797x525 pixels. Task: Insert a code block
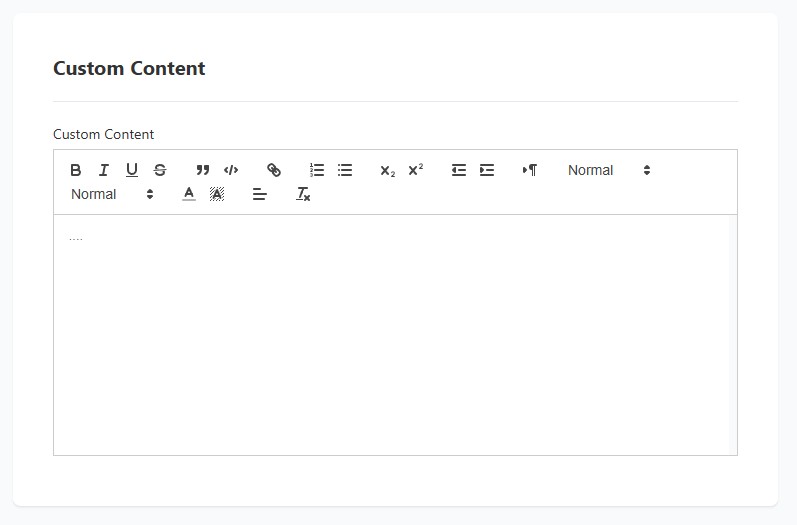(231, 170)
